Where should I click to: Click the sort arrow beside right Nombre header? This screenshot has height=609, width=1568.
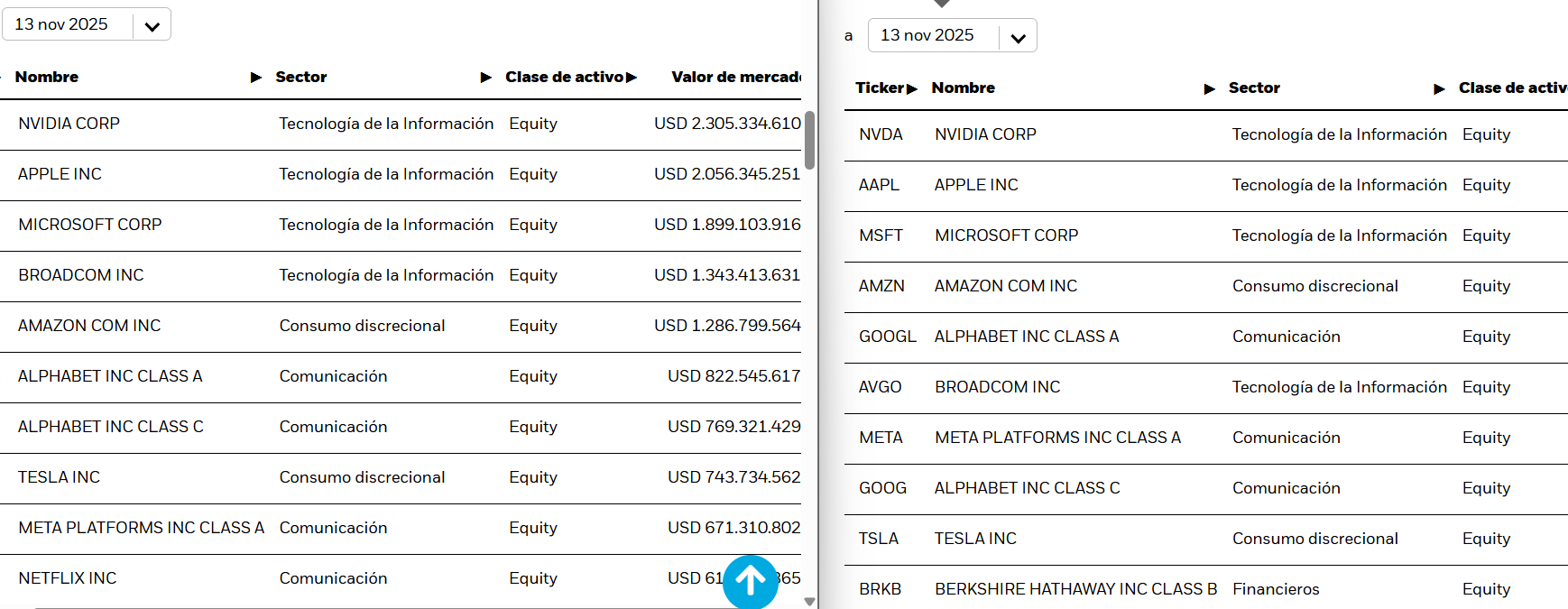click(x=1210, y=88)
